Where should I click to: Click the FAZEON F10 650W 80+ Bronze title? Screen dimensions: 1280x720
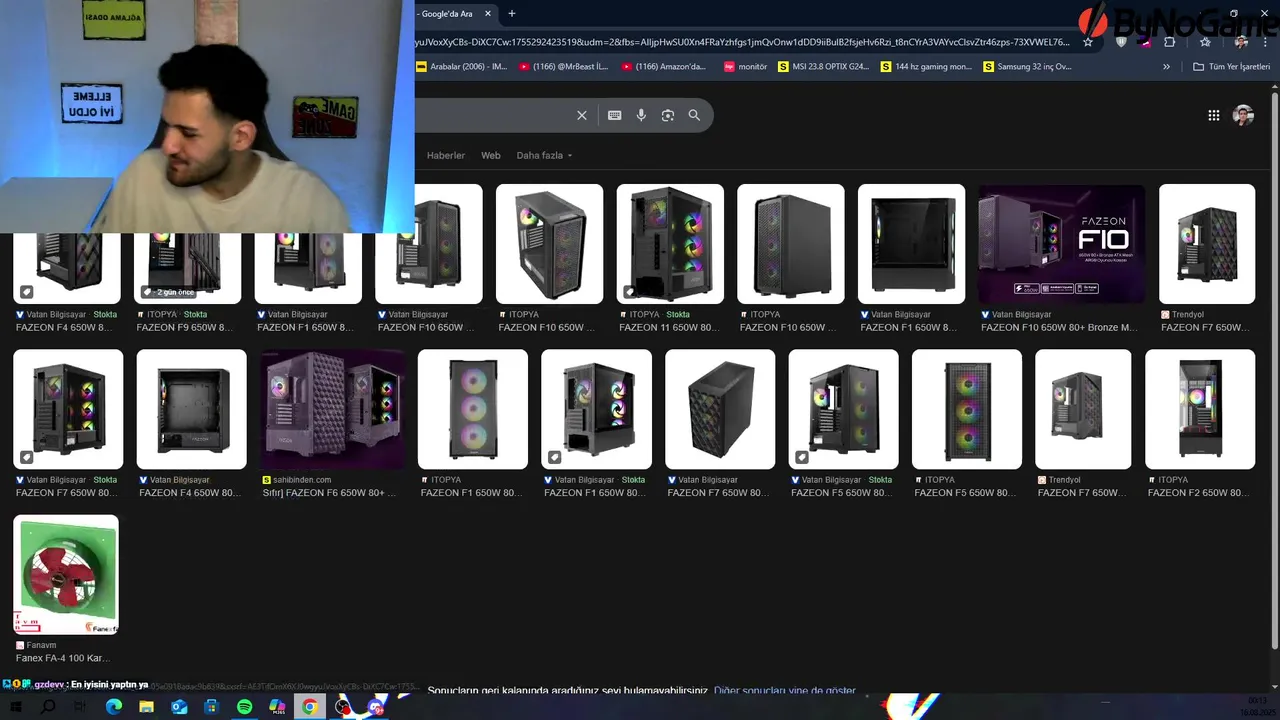[1059, 327]
